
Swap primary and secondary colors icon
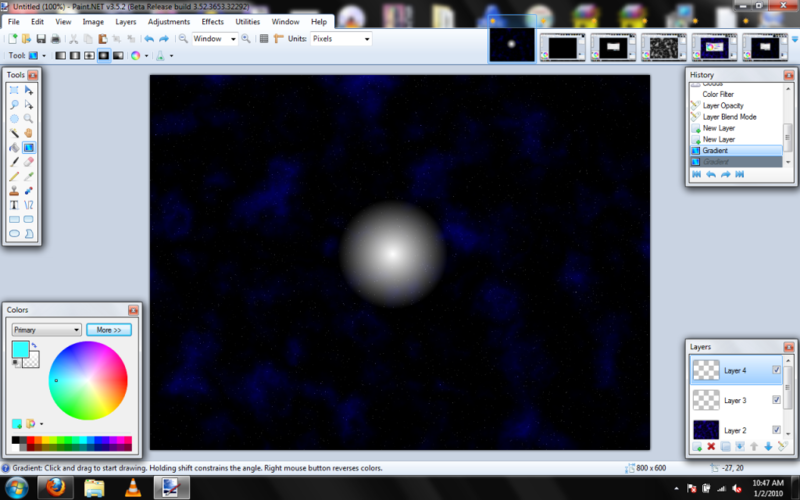coord(34,345)
